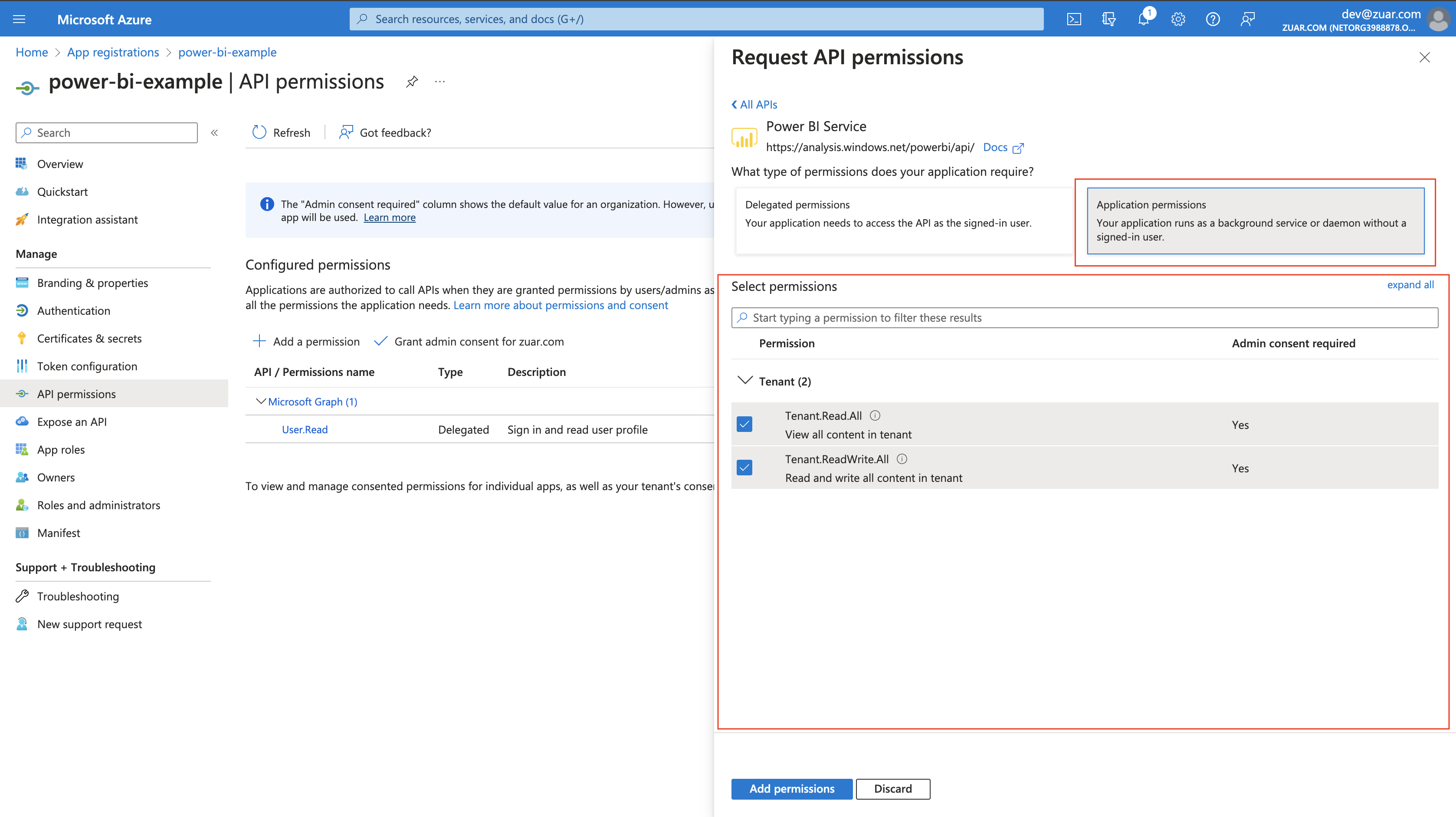Viewport: 1456px width, 817px height.
Task: Click the Refresh icon in the toolbar
Action: coord(259,132)
